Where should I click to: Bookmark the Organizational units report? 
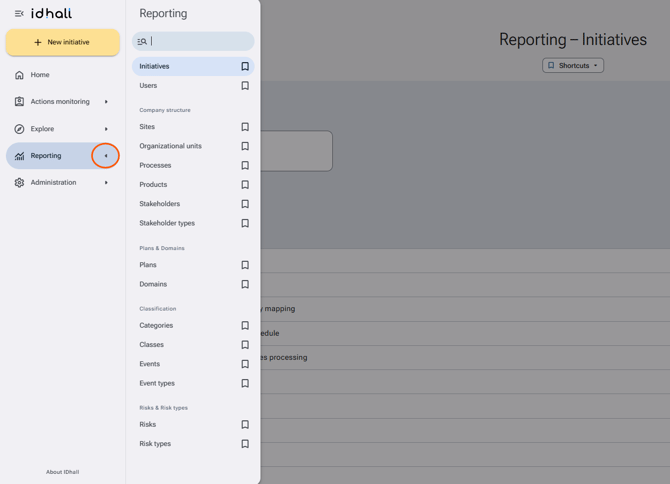245,146
